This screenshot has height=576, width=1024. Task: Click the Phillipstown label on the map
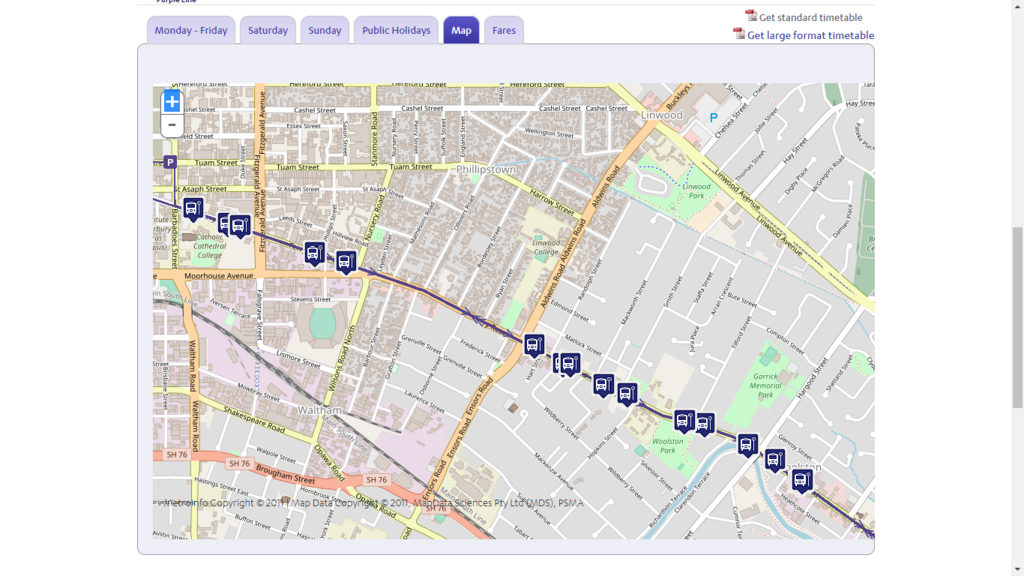486,170
